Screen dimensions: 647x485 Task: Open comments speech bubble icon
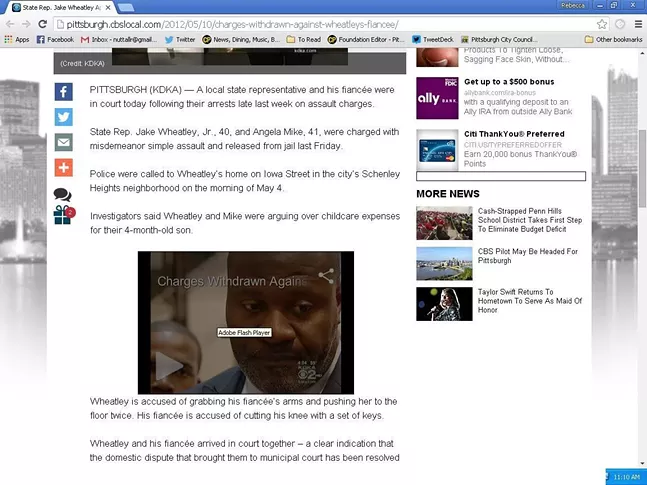[x=62, y=194]
